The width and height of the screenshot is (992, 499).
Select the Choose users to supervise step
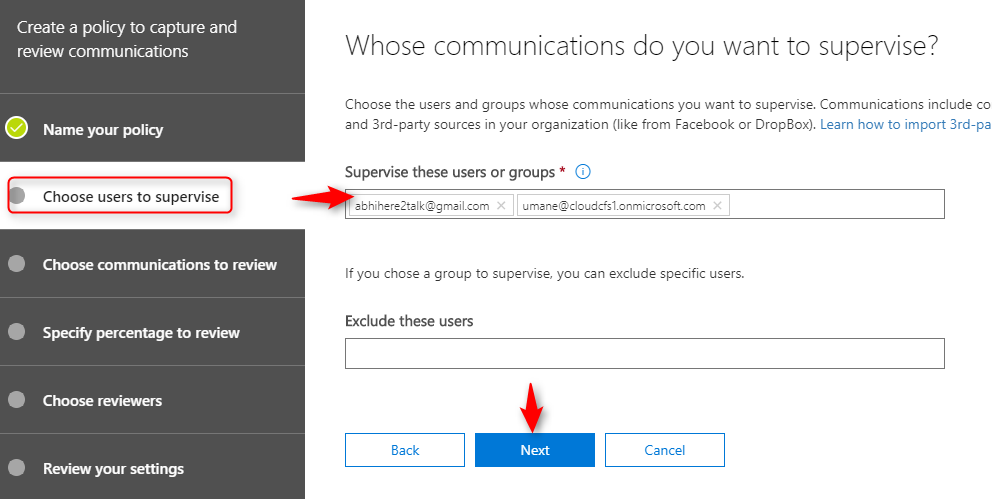[131, 197]
